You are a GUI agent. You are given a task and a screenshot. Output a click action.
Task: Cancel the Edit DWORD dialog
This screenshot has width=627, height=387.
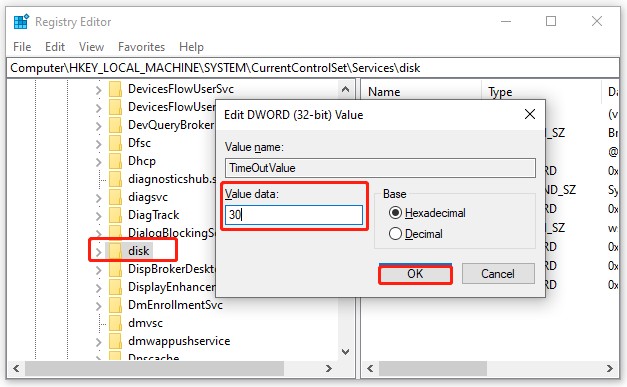tap(498, 273)
